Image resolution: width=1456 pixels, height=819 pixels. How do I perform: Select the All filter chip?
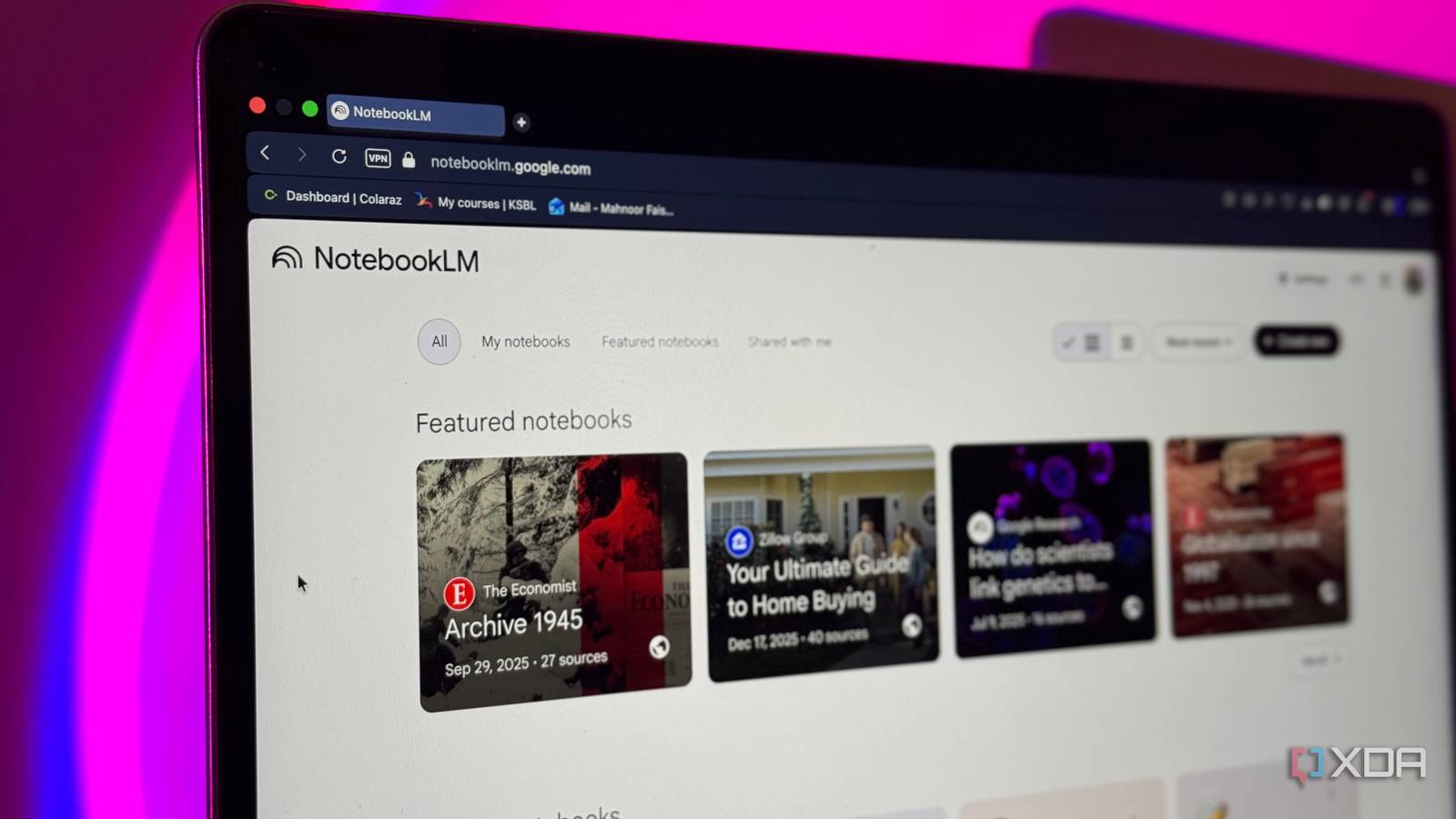click(x=440, y=341)
